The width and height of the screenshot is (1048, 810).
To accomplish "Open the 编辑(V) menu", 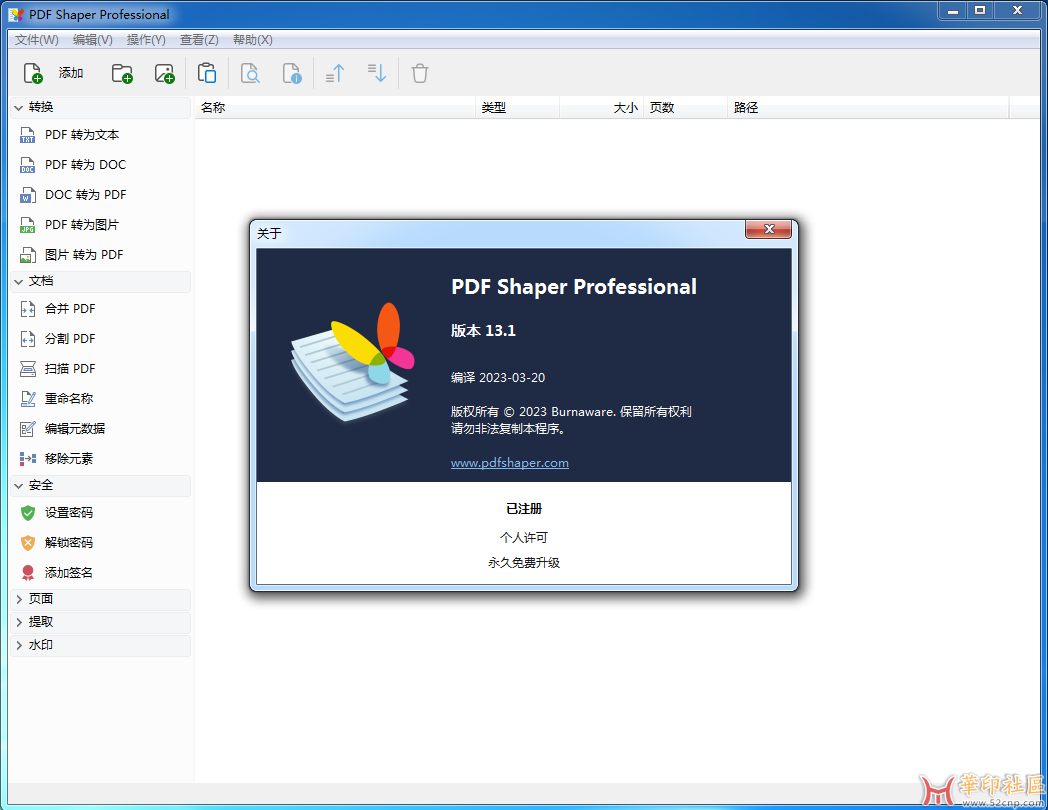I will tap(92, 39).
